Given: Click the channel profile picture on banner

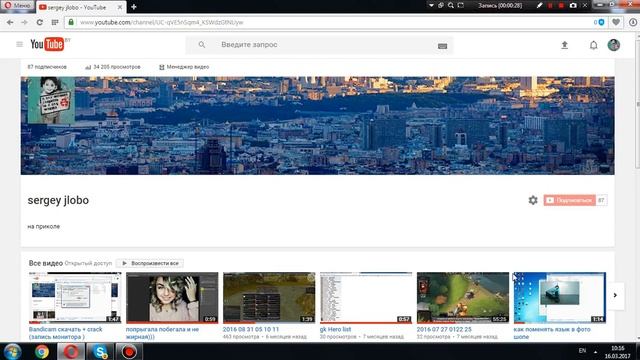Looking at the screenshot, I should 51,100.
